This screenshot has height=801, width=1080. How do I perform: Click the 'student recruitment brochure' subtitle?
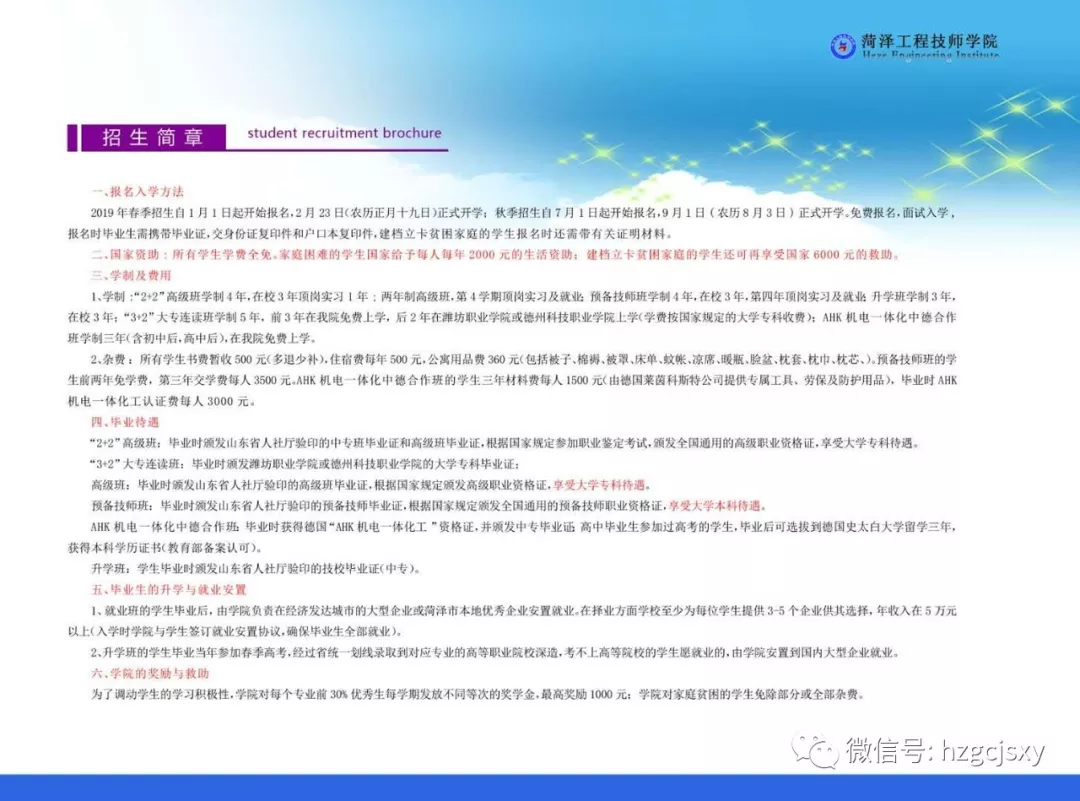pos(344,133)
